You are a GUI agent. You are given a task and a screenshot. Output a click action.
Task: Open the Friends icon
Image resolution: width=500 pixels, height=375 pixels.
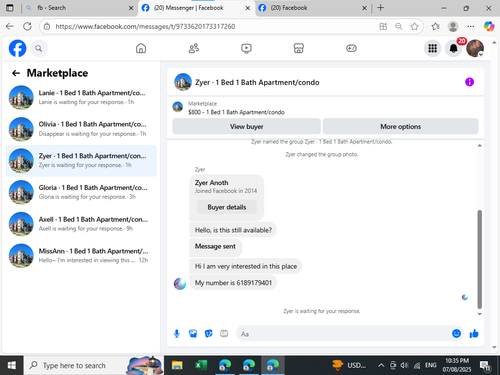(194, 49)
